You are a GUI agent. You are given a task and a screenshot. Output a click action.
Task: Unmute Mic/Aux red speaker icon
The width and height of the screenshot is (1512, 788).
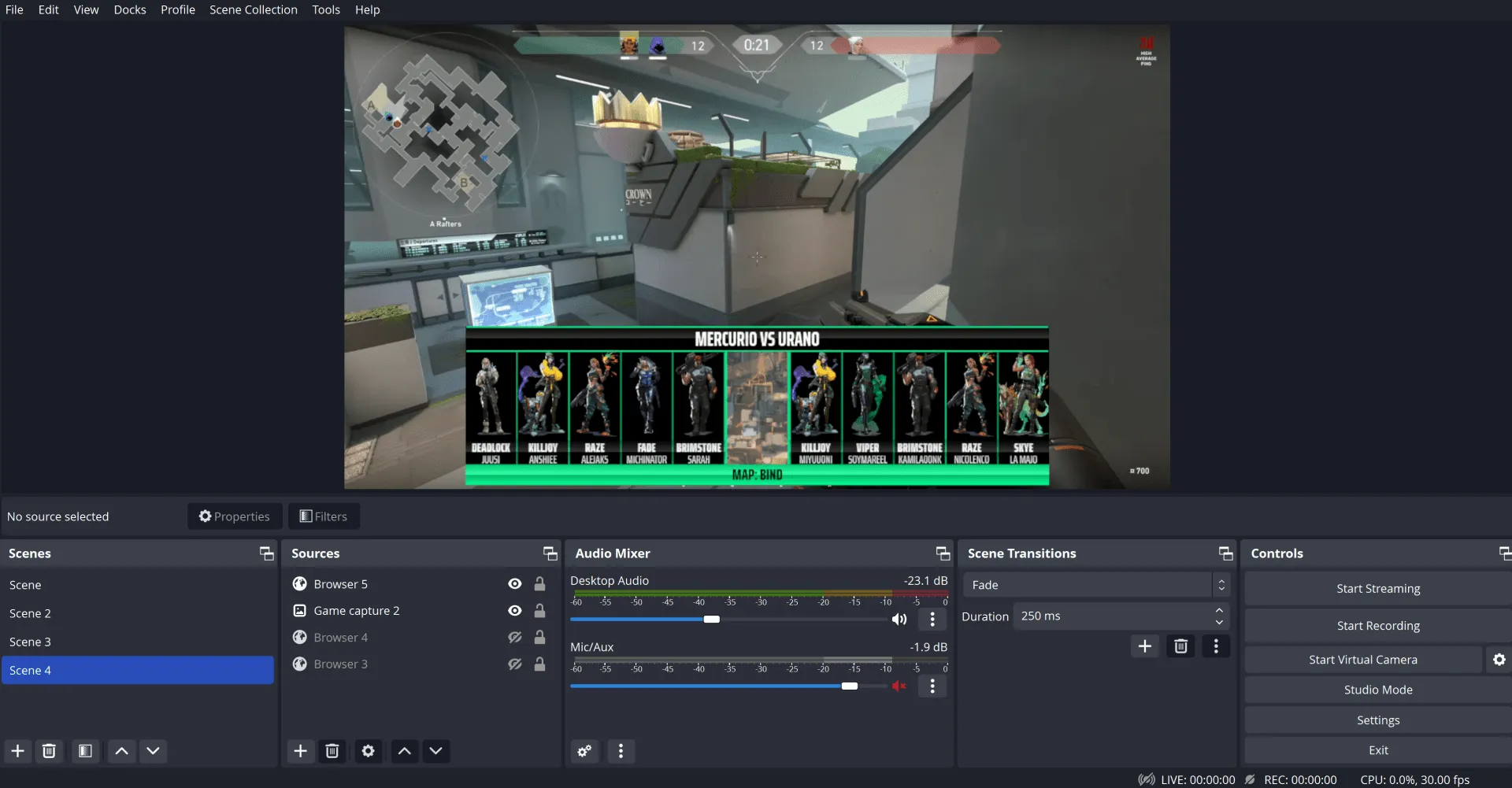[x=899, y=686]
